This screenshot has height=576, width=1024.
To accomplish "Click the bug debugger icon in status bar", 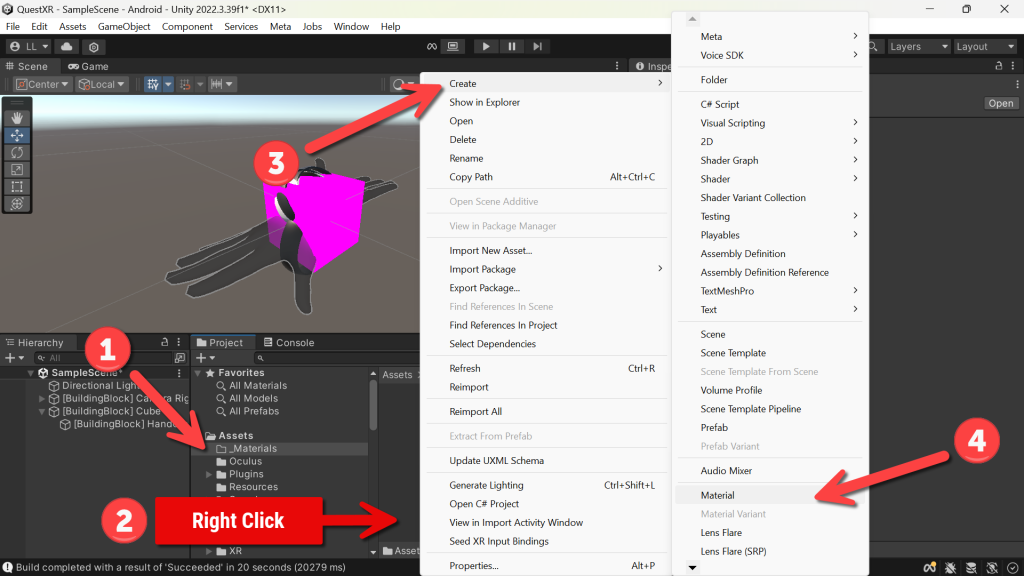I will coord(951,568).
